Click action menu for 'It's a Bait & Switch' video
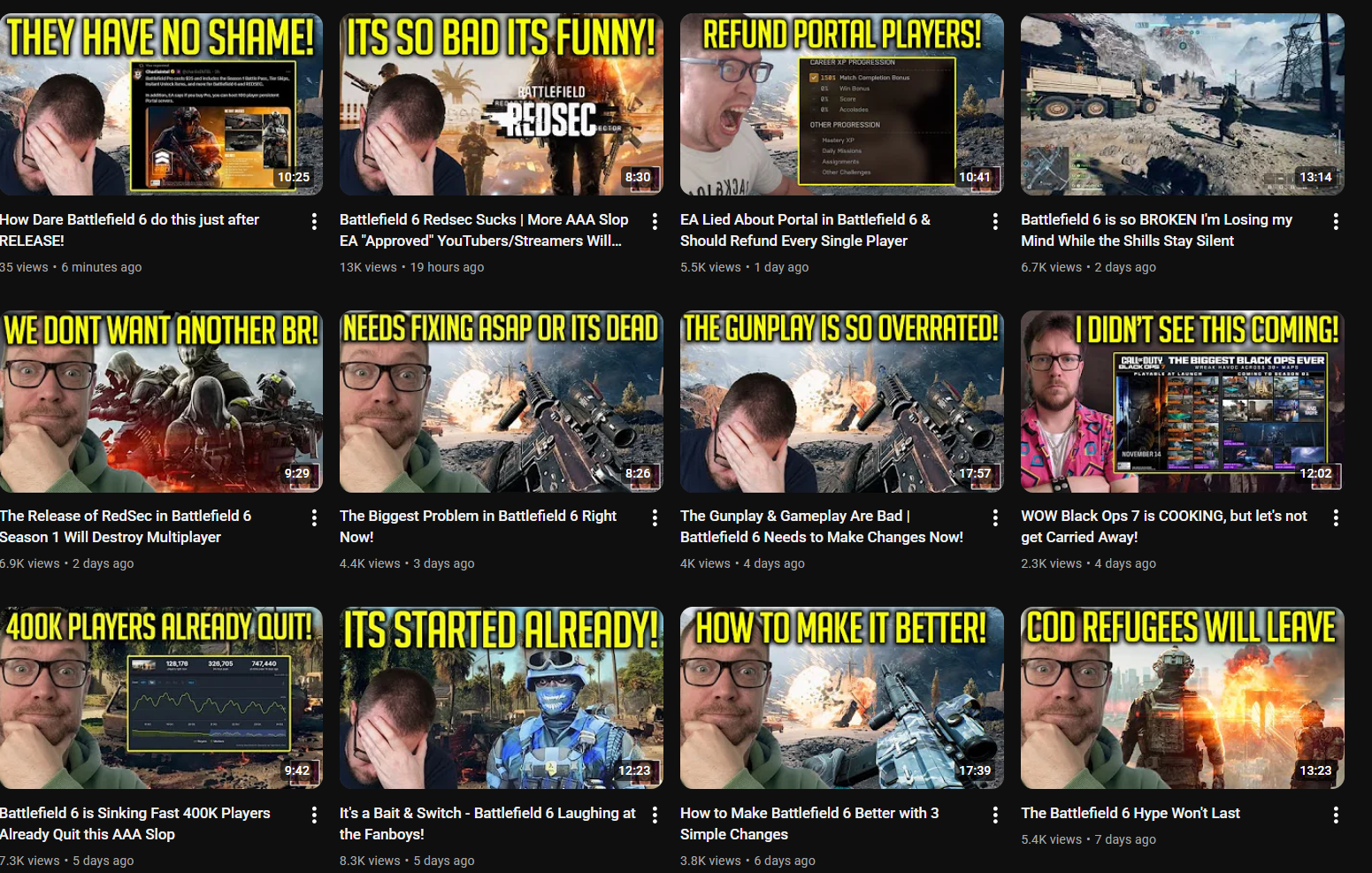This screenshot has height=873, width=1372. [655, 815]
